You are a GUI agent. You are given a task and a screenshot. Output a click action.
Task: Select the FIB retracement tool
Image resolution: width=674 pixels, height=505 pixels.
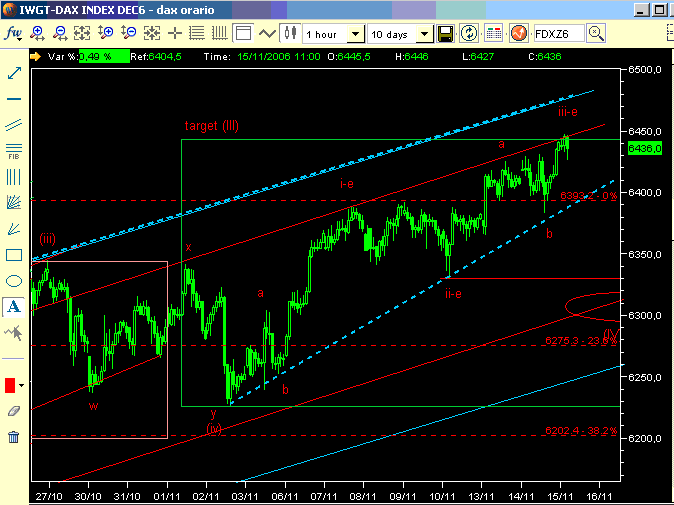point(14,151)
